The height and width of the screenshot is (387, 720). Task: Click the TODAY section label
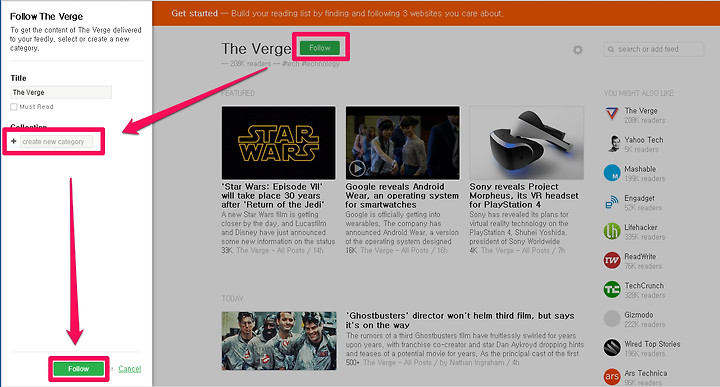(x=232, y=298)
